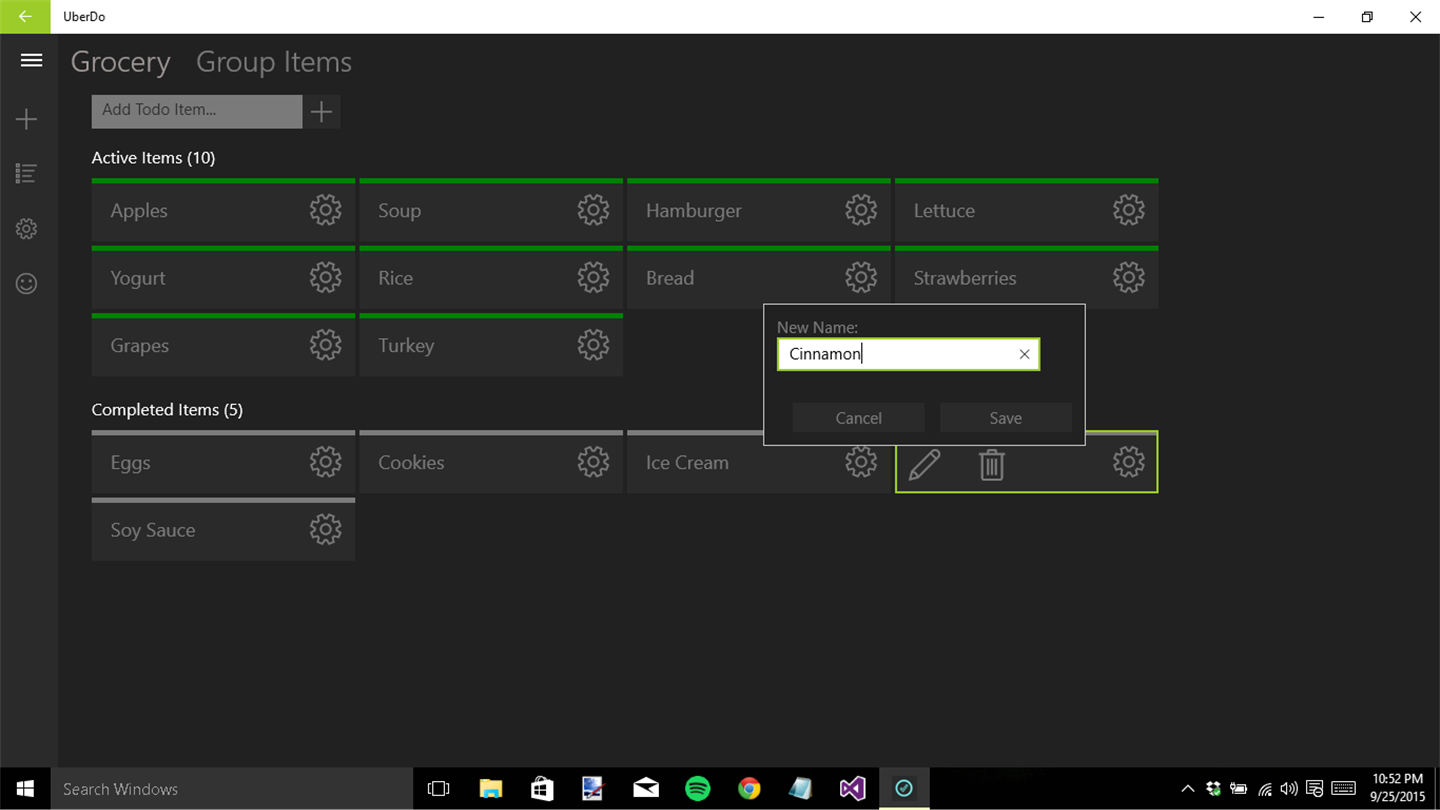Viewport: 1440px width, 810px height.
Task: Clear the New Name text box
Action: 1024,354
